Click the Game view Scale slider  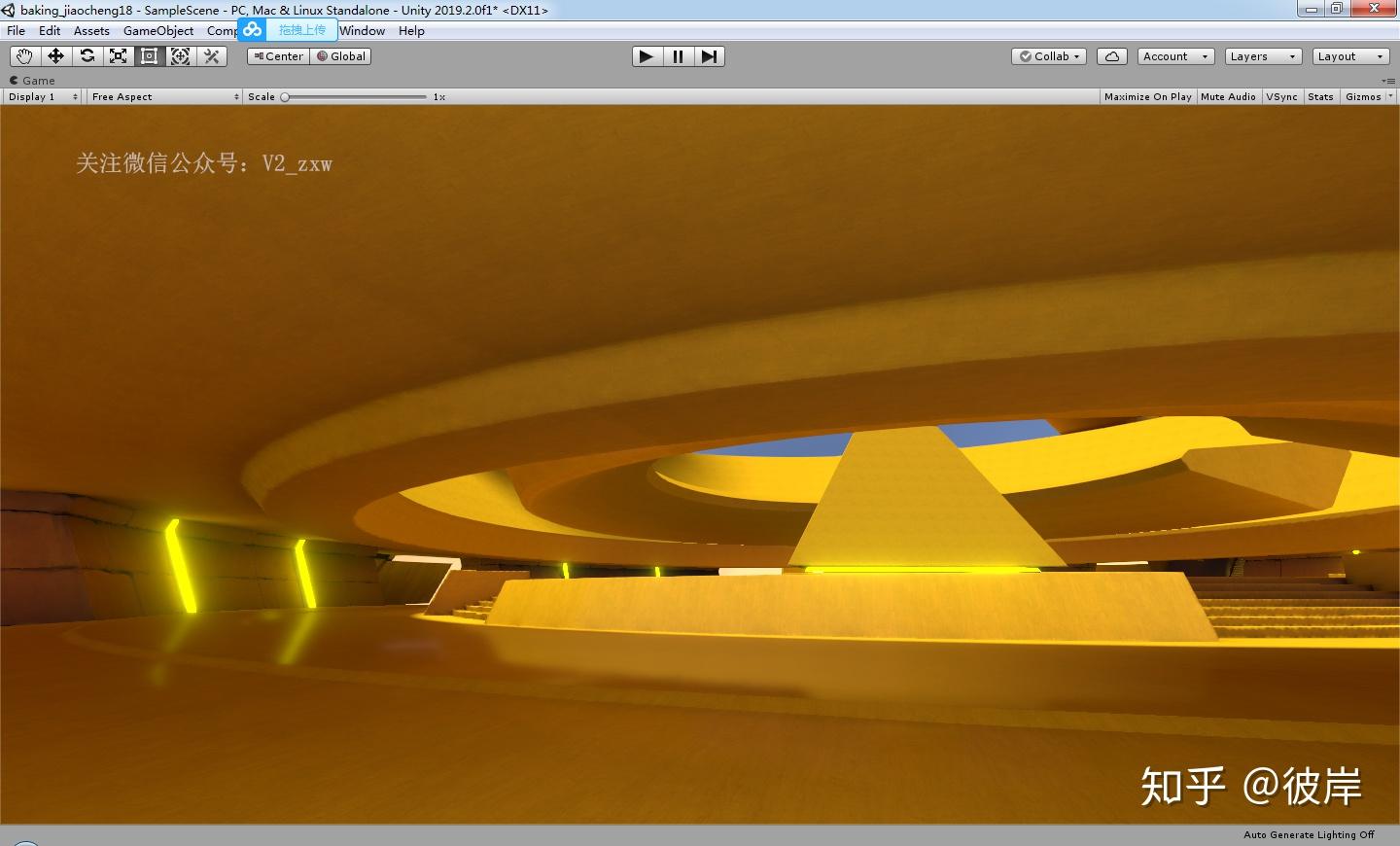(355, 97)
